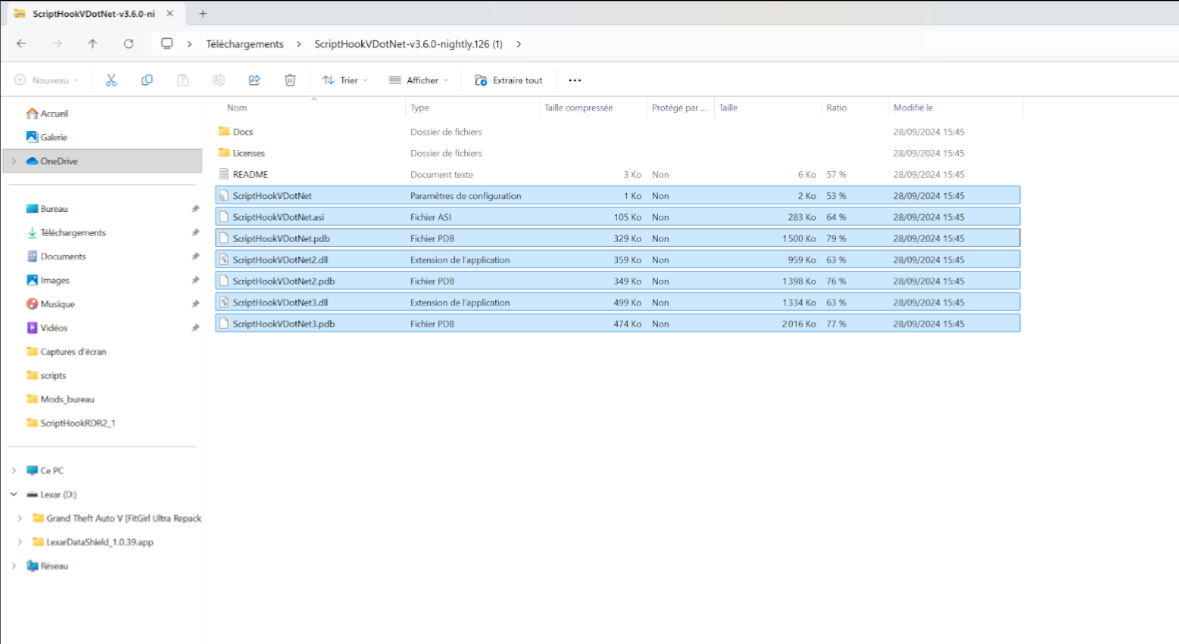This screenshot has height=644, width=1179.
Task: Click Téléchargements in the address breadcrumb
Action: click(x=244, y=44)
